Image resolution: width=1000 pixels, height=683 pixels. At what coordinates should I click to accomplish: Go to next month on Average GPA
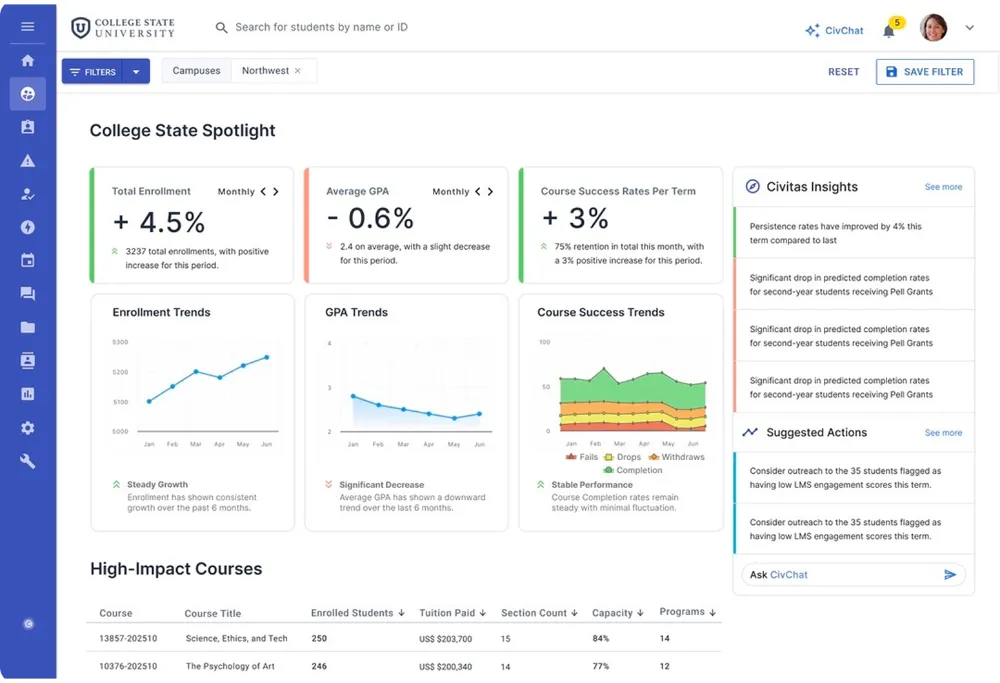coord(490,191)
